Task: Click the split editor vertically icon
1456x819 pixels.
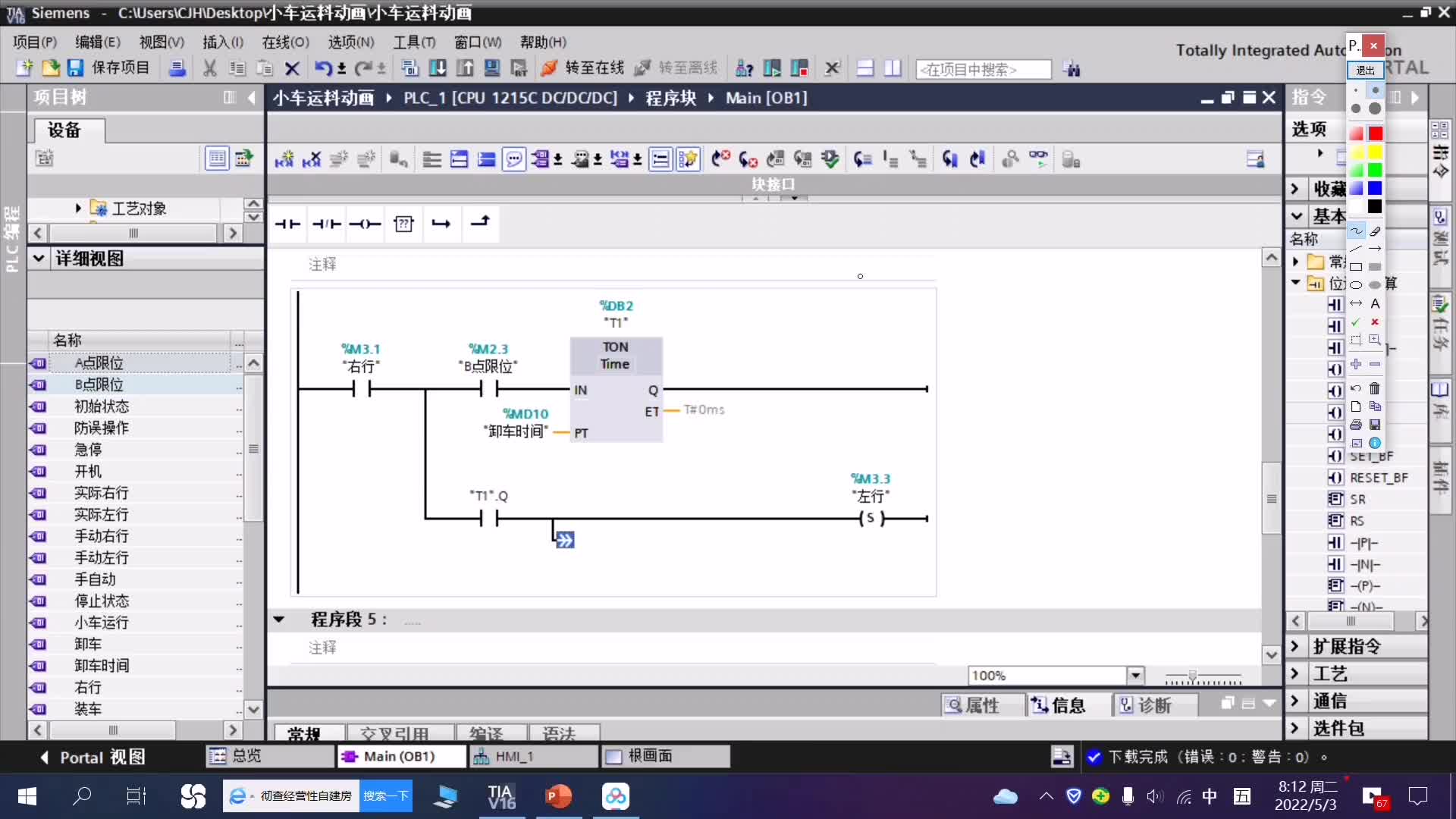Action: click(893, 68)
